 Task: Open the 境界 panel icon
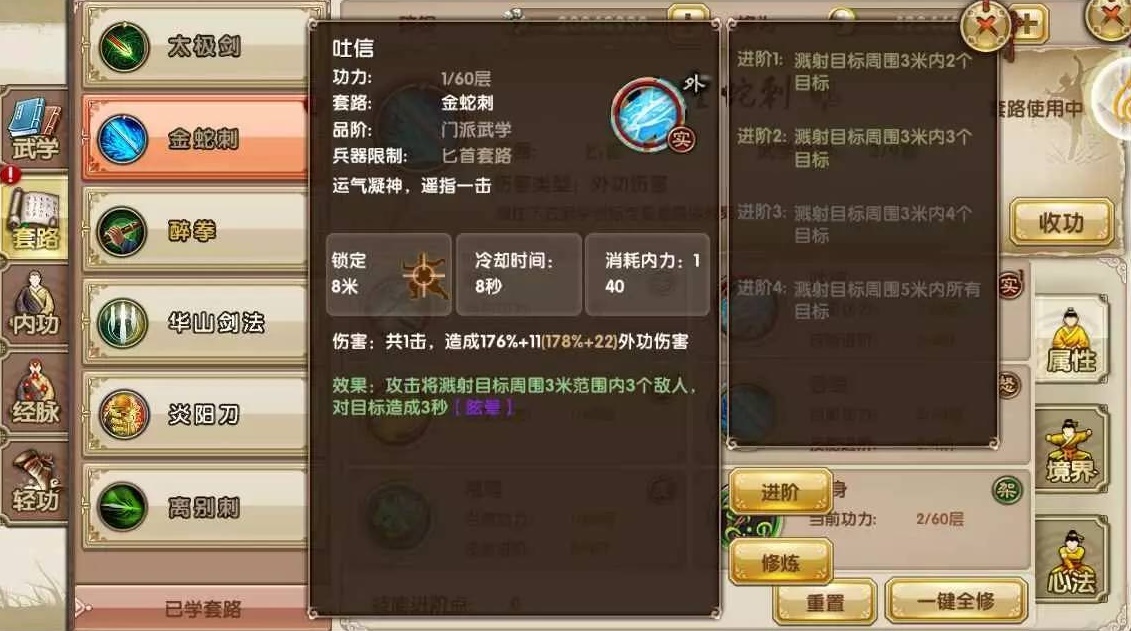(1072, 450)
